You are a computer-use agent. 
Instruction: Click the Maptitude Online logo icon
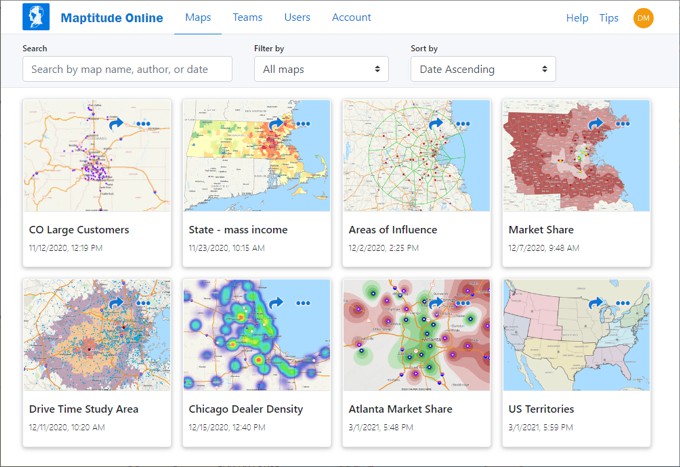click(x=36, y=17)
